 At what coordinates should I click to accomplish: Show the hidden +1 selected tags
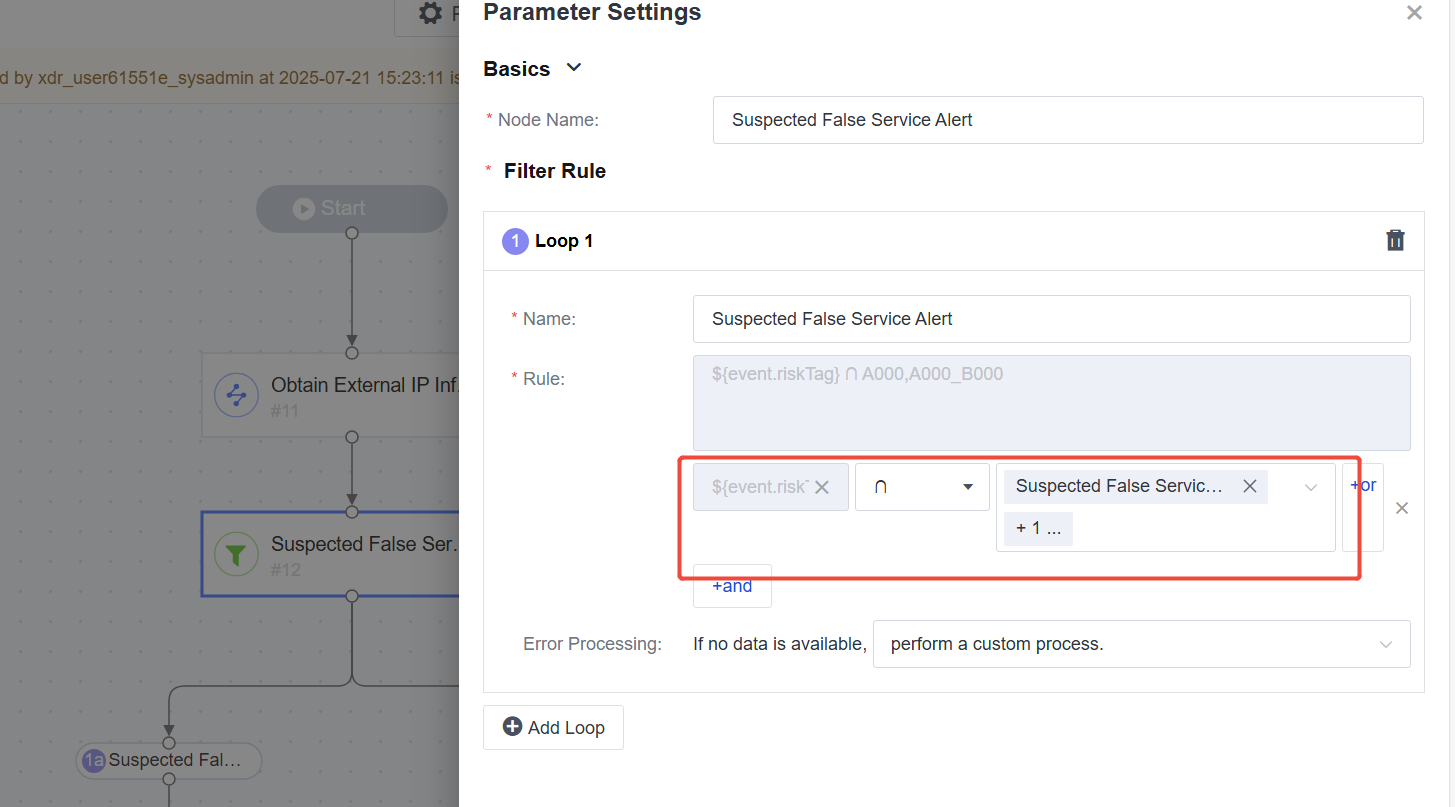coord(1038,528)
